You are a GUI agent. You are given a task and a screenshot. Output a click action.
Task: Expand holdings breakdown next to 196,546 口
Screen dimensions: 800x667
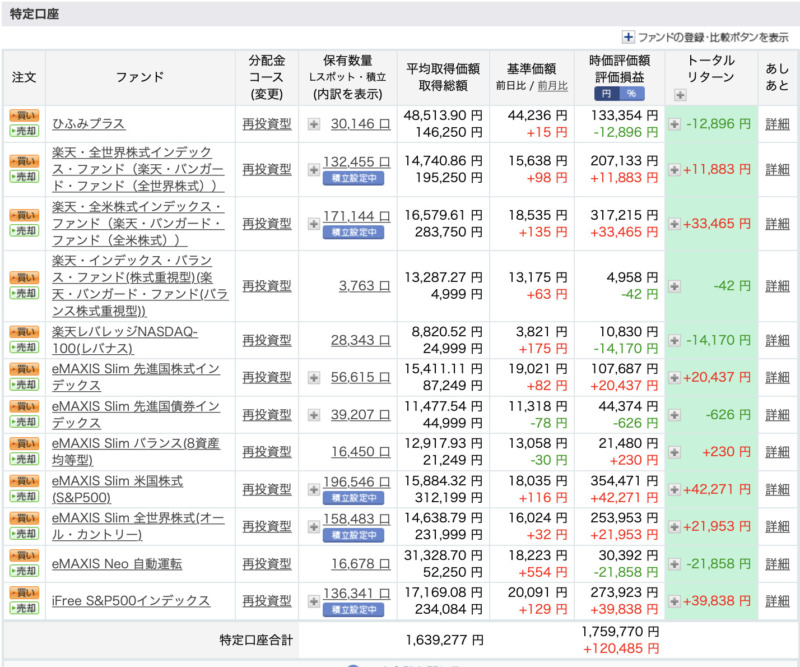point(314,489)
